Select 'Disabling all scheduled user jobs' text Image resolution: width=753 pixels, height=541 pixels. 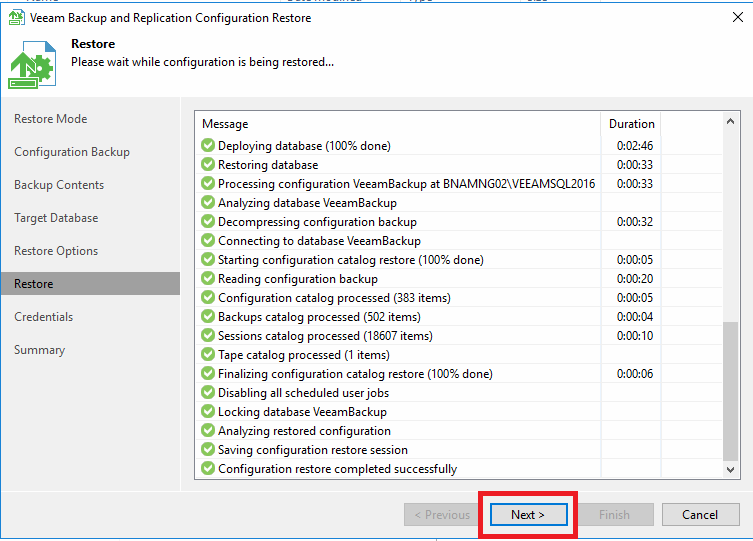[304, 393]
